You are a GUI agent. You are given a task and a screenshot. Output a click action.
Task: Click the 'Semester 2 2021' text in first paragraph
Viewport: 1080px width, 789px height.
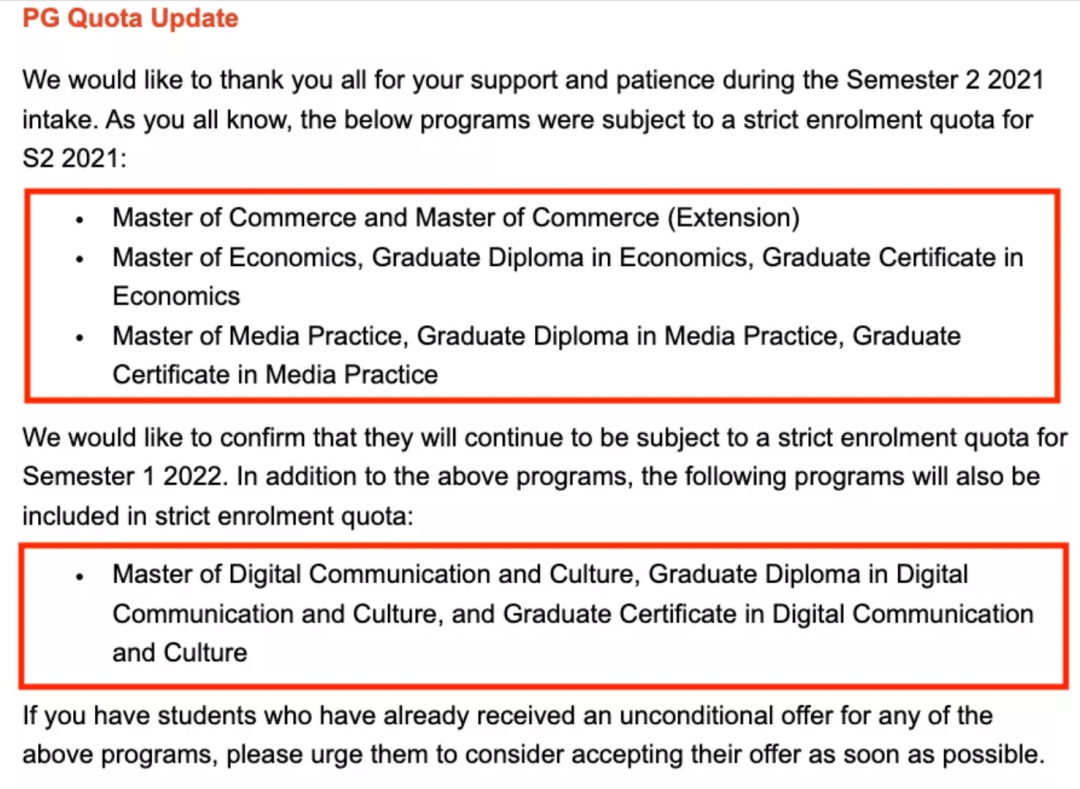click(945, 80)
